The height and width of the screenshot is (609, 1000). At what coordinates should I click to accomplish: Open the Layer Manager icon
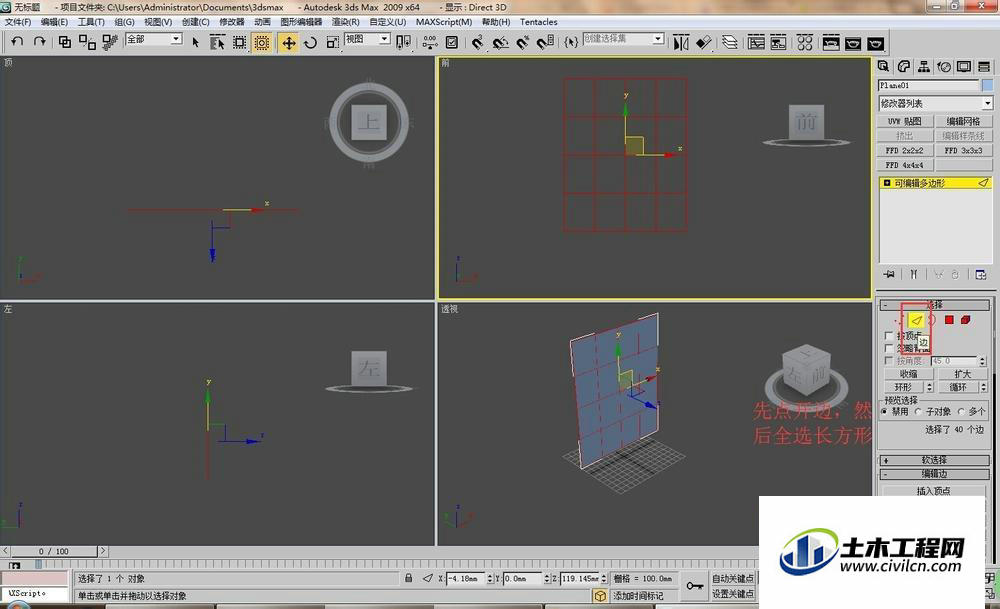[x=730, y=43]
